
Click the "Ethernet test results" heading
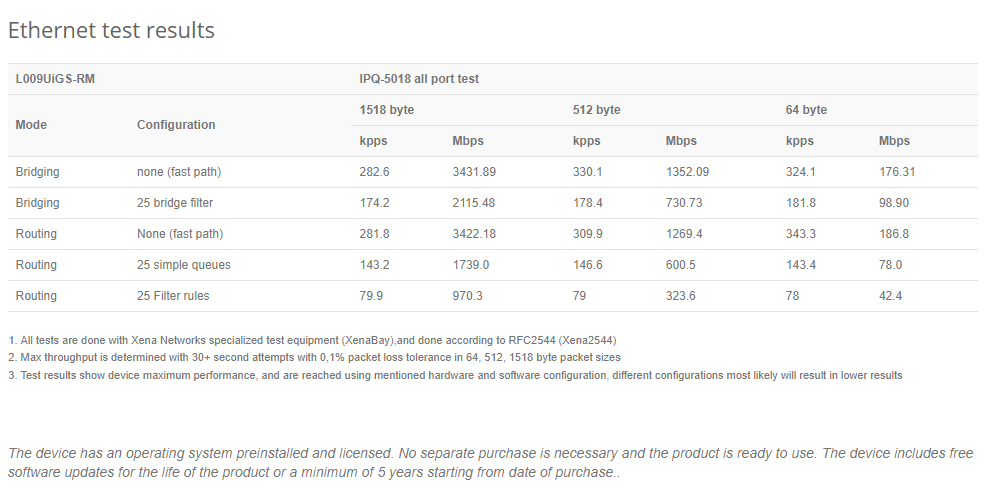(111, 30)
